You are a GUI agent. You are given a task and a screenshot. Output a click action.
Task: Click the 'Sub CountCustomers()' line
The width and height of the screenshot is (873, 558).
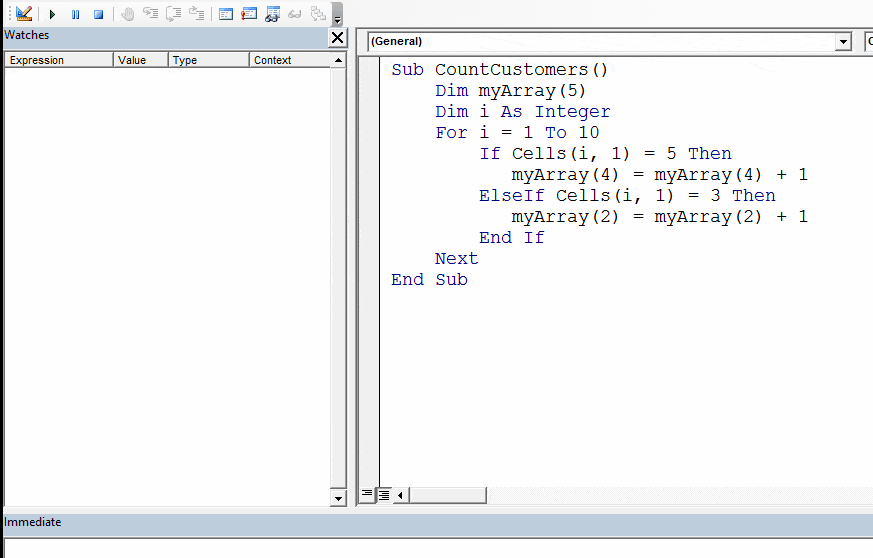point(499,70)
